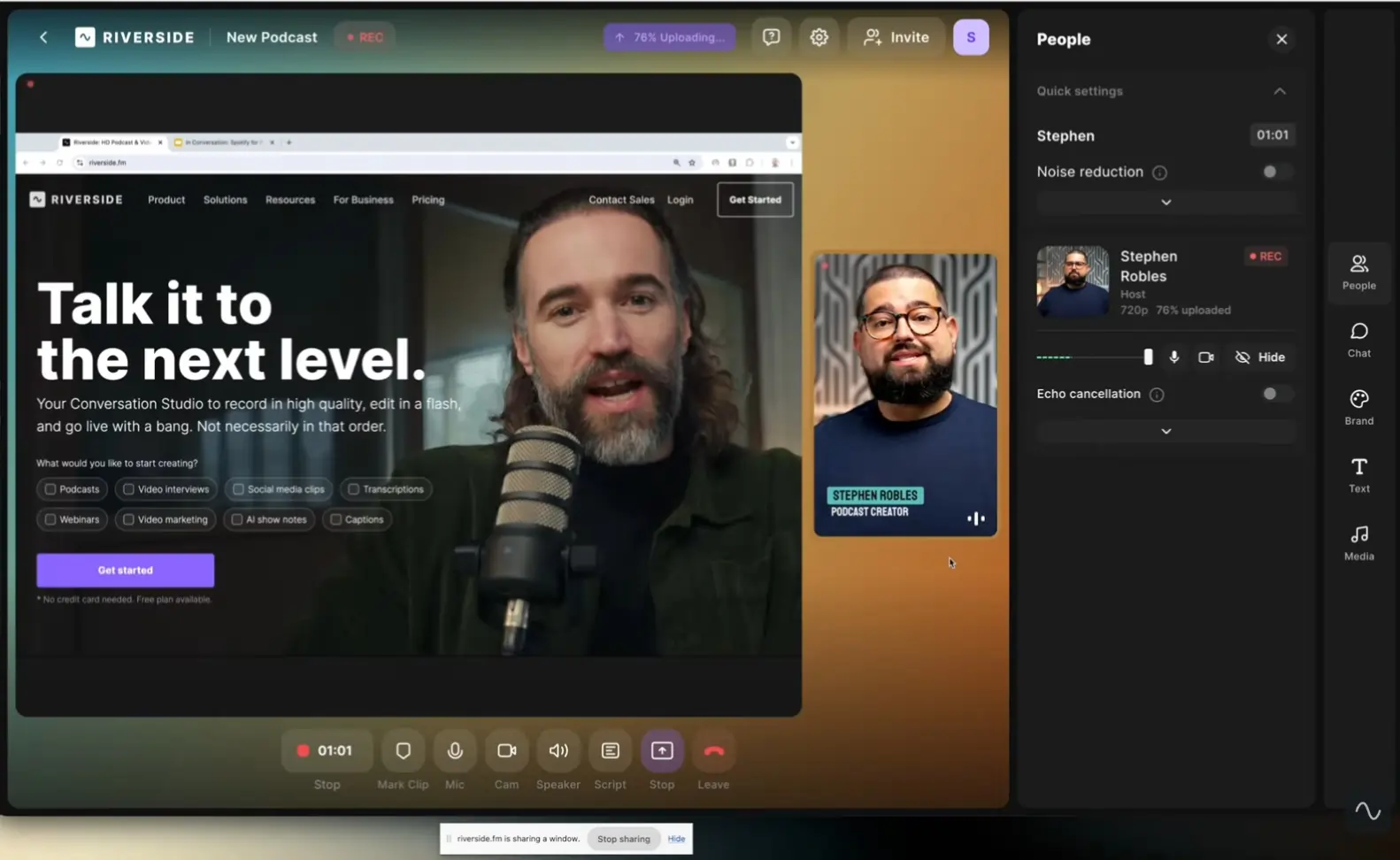
Task: Check the Captions checkbox
Action: pyautogui.click(x=335, y=519)
